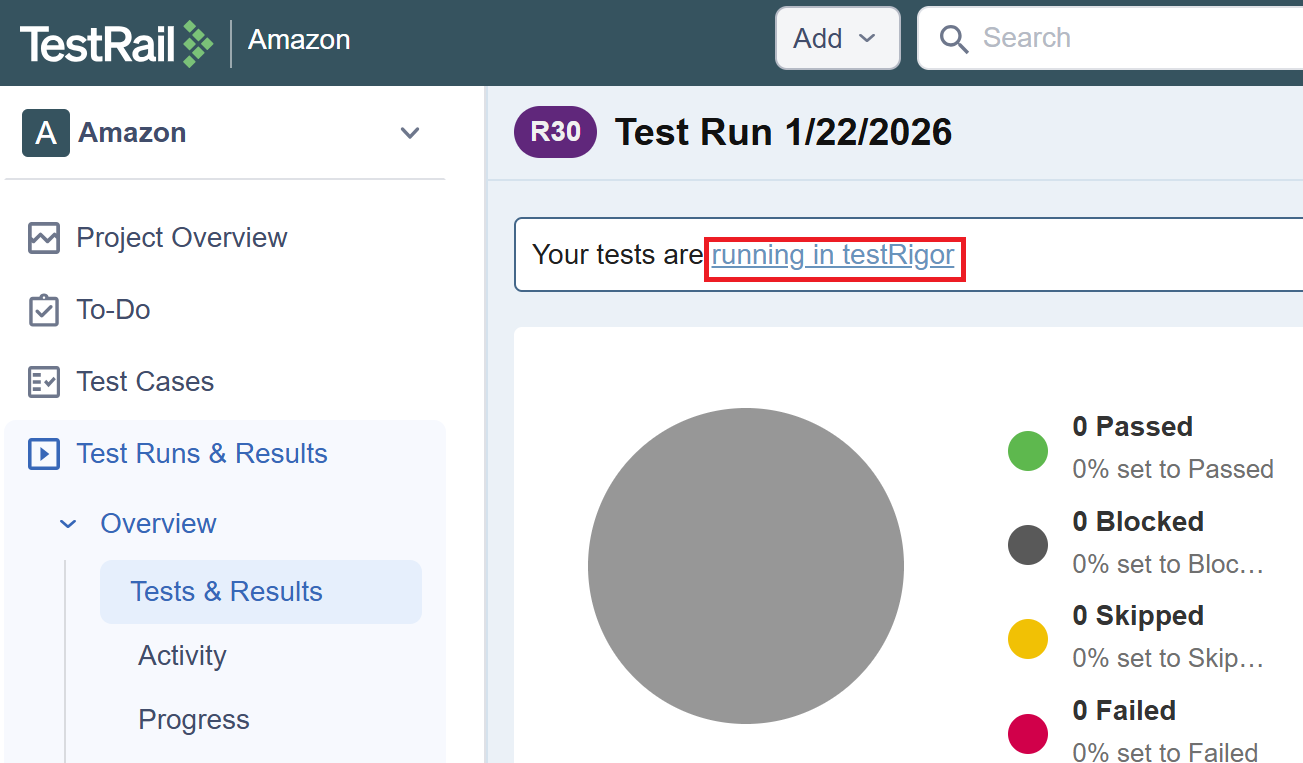
Task: Click the red Failed status swatch
Action: 1027,734
